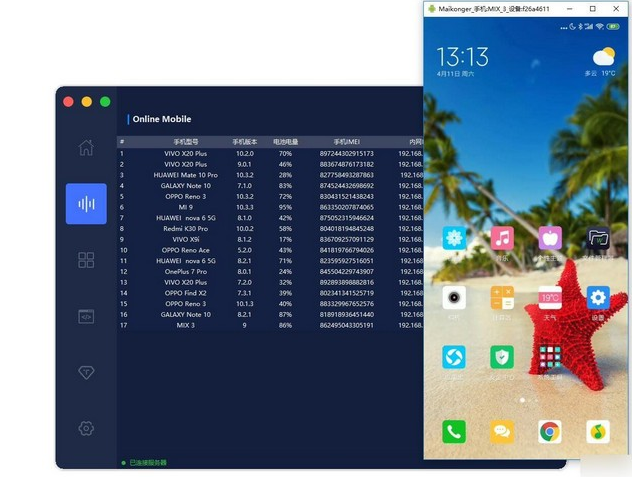Select row 10 OPPO Reno Ace

(x=270, y=250)
